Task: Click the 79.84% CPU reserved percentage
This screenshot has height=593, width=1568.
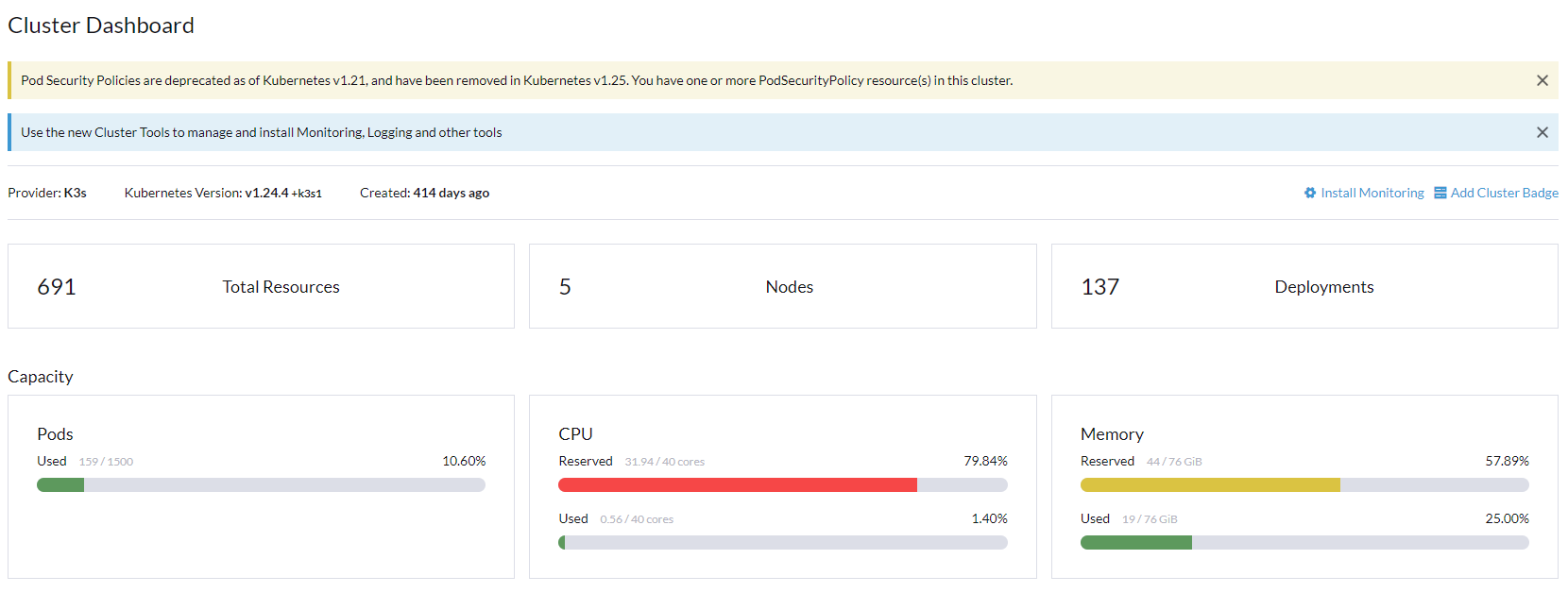Action: coord(985,461)
